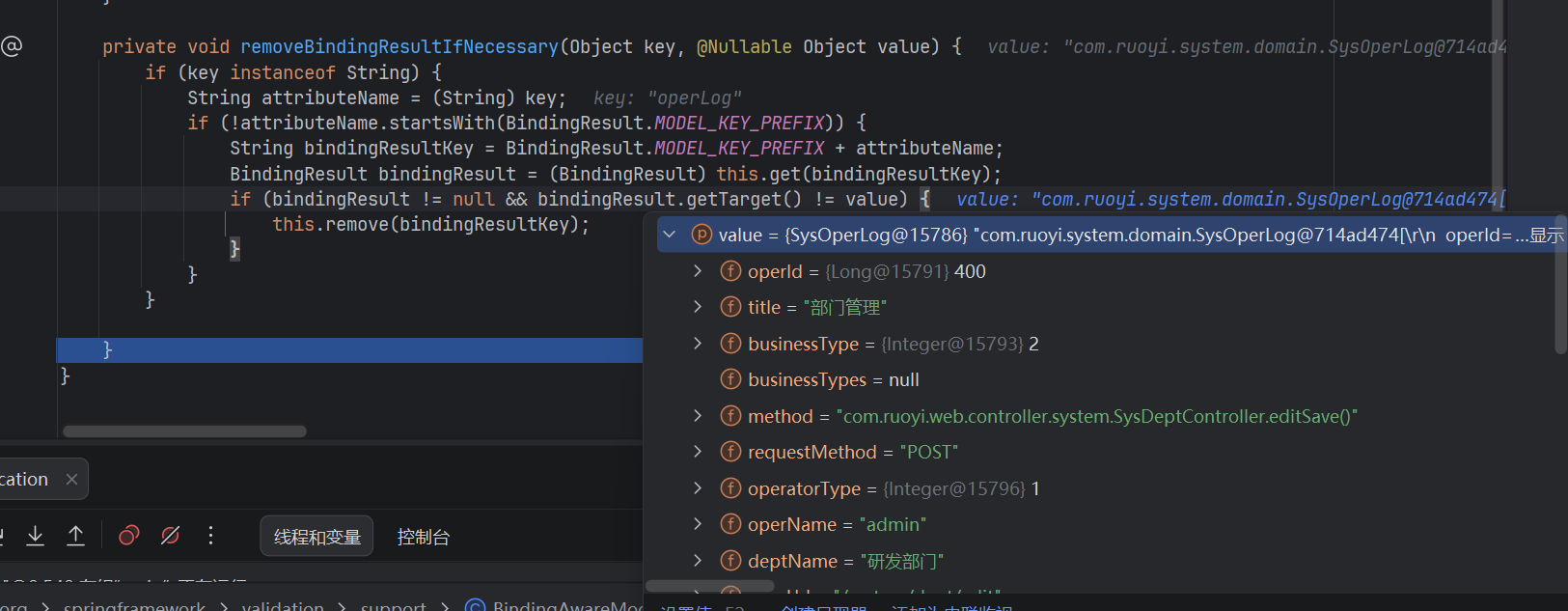Click field icon beside method

[730, 416]
